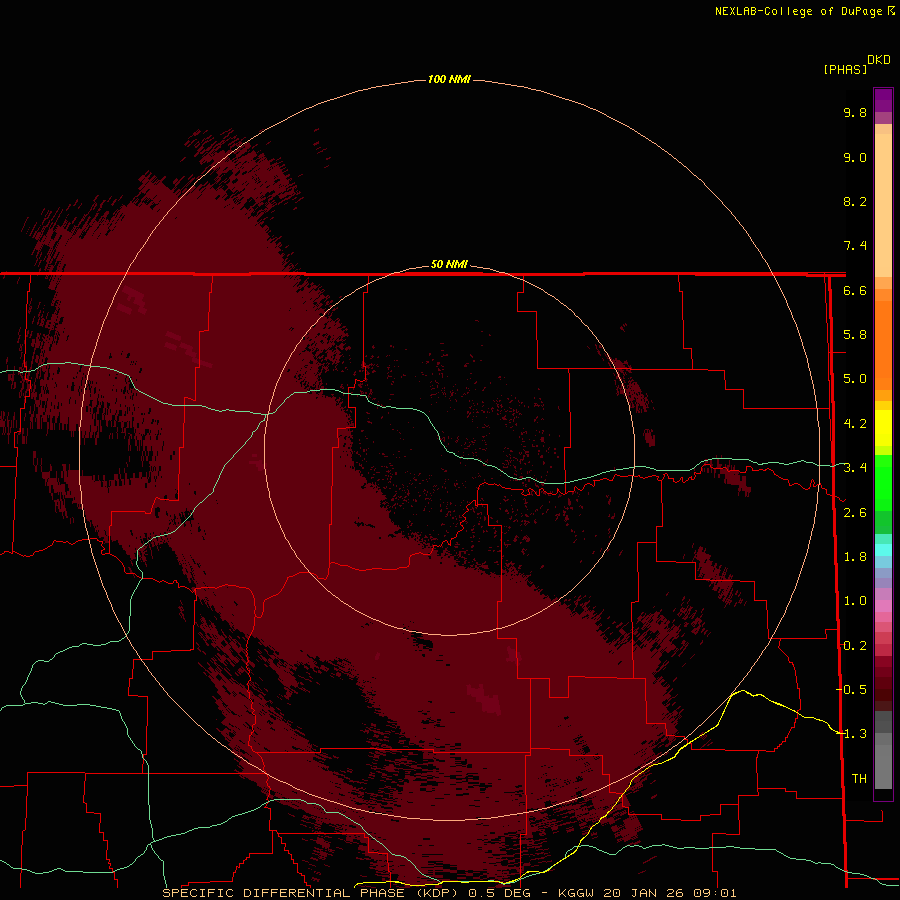This screenshot has width=900, height=900.
Task: Click the 3.4 value on the scale
Action: pyautogui.click(x=855, y=468)
